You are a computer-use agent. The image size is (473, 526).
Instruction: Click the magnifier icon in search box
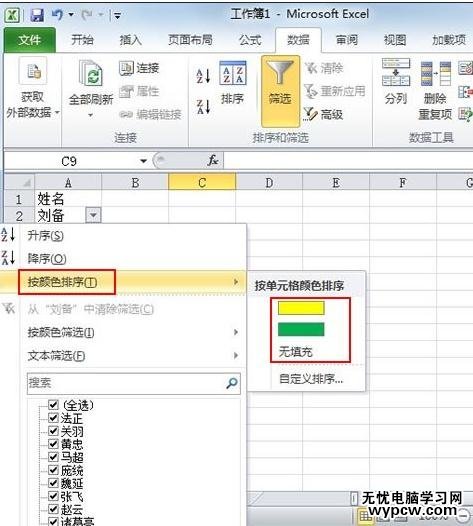point(232,383)
